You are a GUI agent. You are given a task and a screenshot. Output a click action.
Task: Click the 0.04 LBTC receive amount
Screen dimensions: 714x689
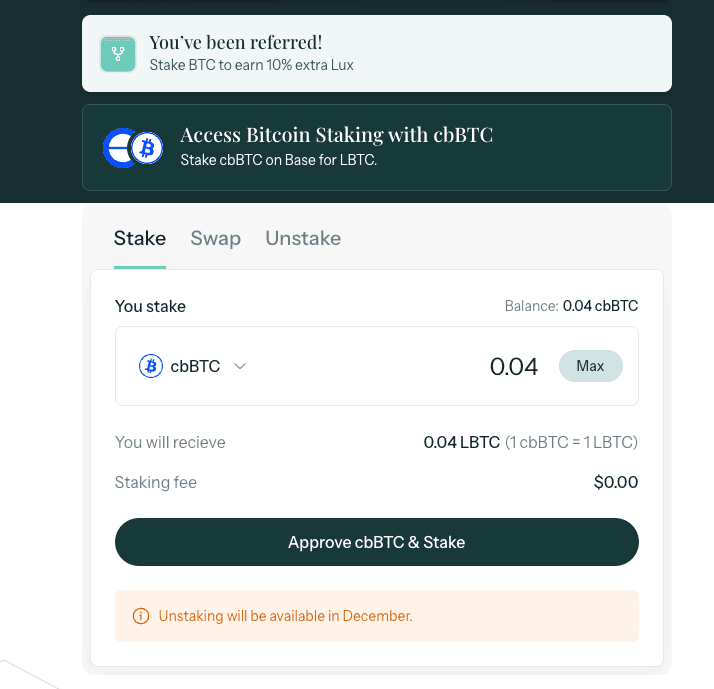(461, 442)
